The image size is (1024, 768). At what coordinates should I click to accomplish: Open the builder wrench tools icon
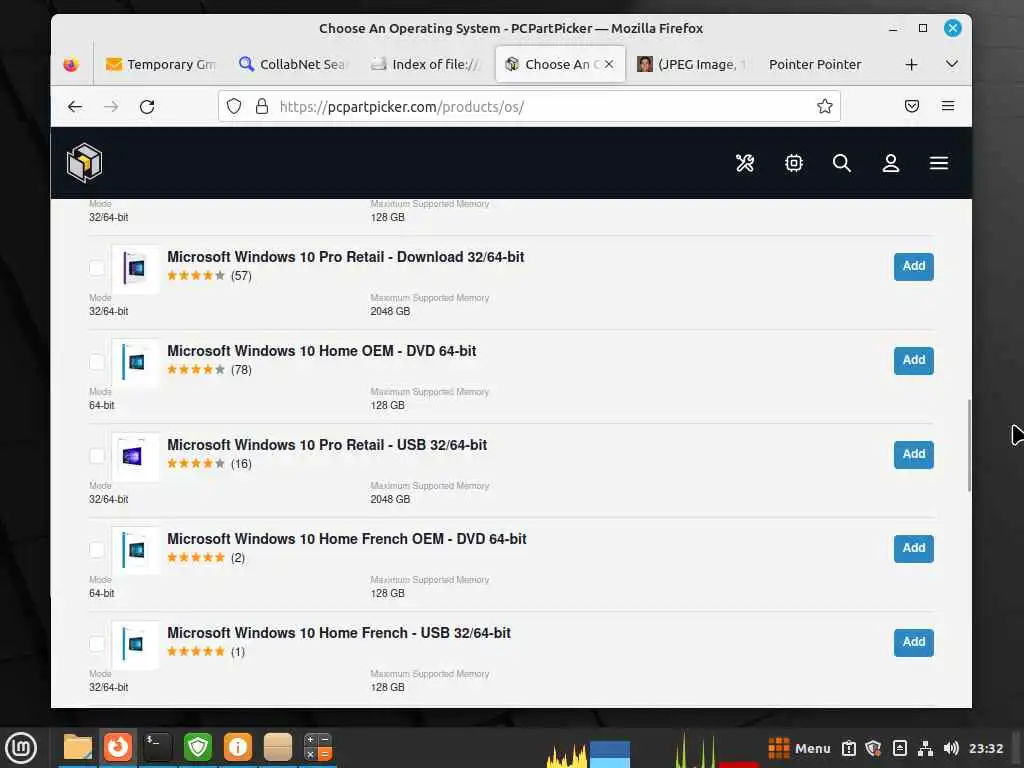[x=745, y=163]
